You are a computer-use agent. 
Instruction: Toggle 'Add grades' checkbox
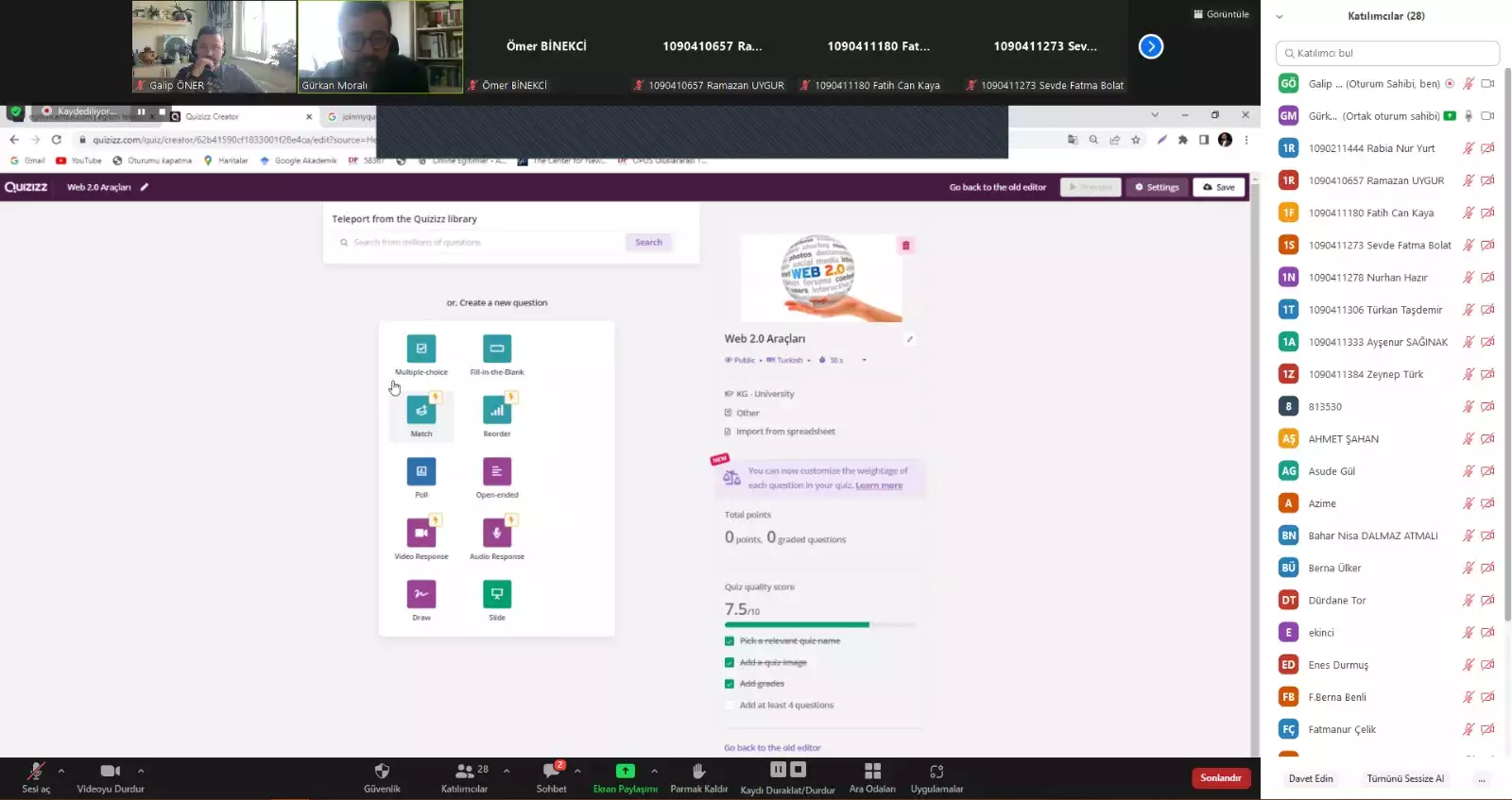(x=730, y=684)
